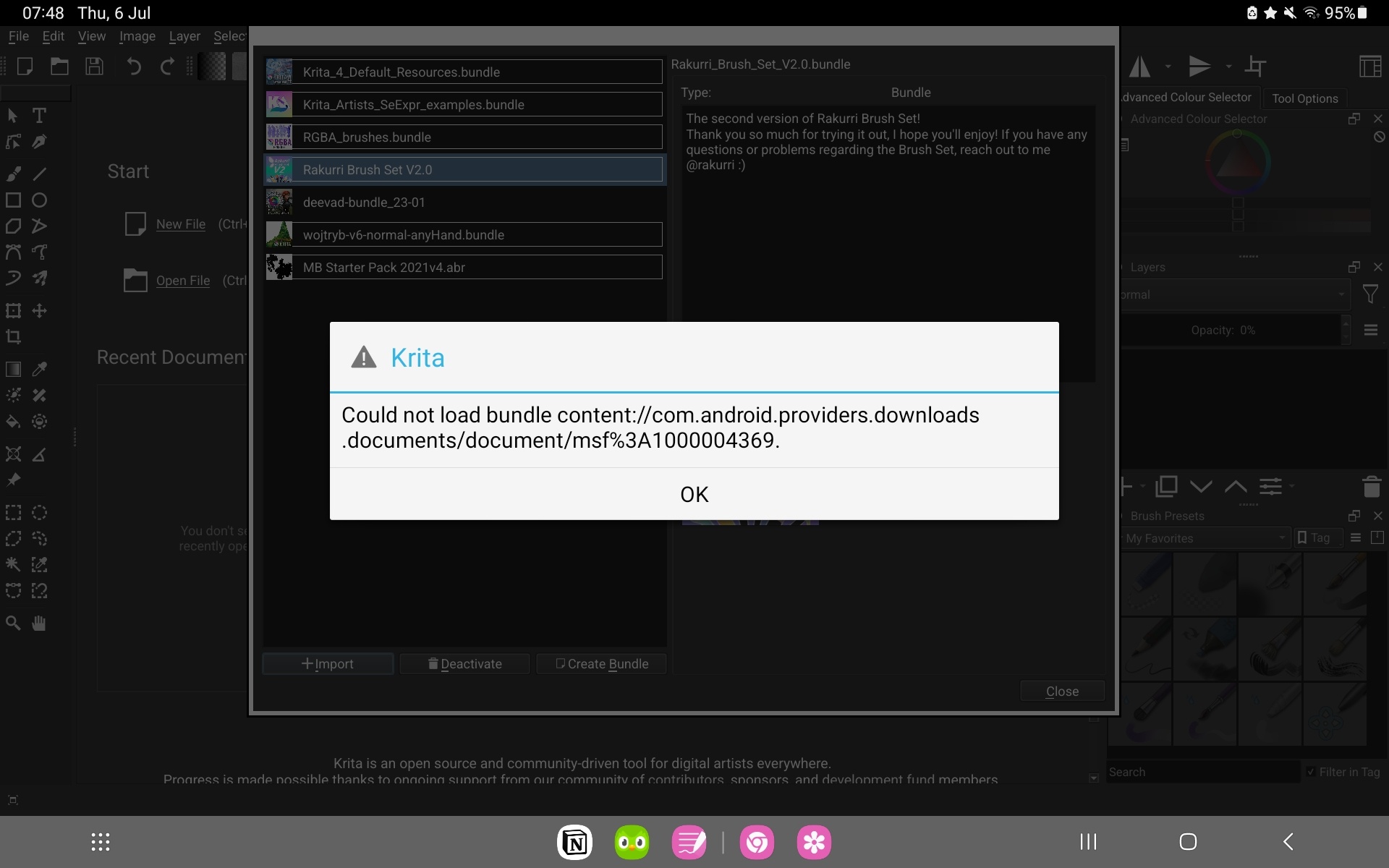Choose the Line tool

(x=40, y=174)
